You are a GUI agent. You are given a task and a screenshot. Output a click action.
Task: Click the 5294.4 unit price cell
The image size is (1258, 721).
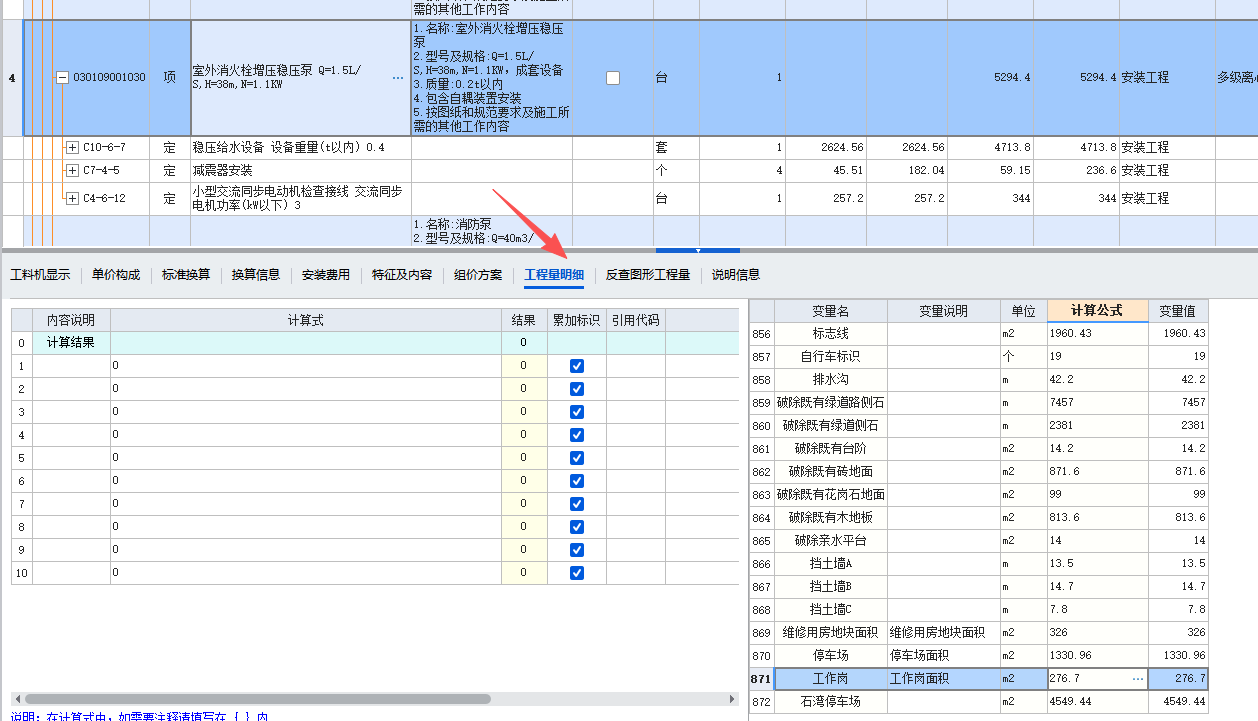point(990,78)
